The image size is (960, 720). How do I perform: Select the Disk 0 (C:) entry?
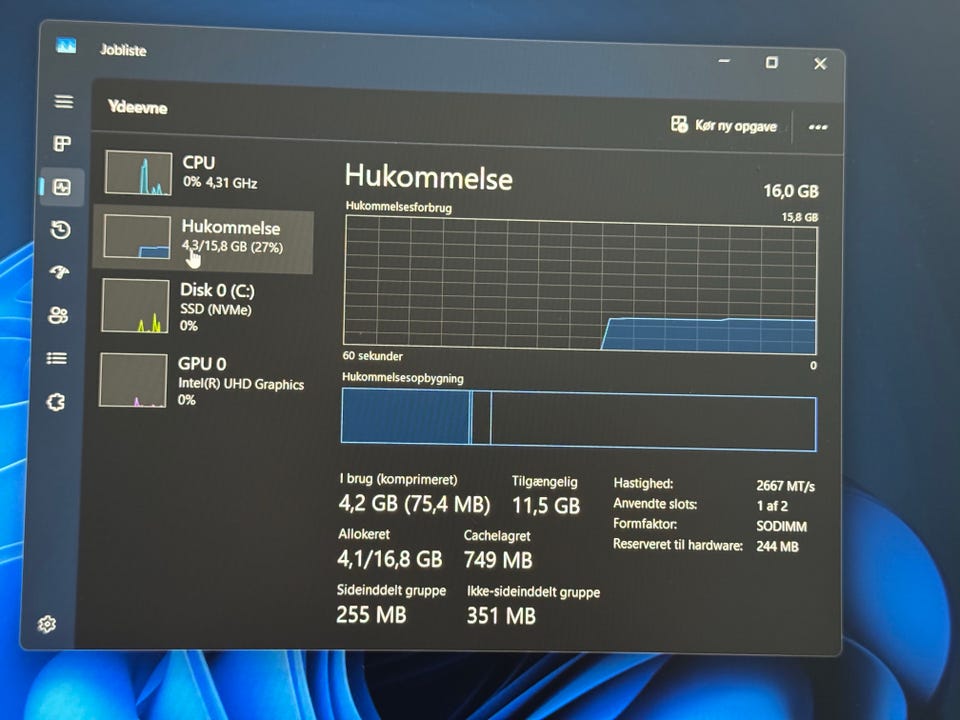202,305
